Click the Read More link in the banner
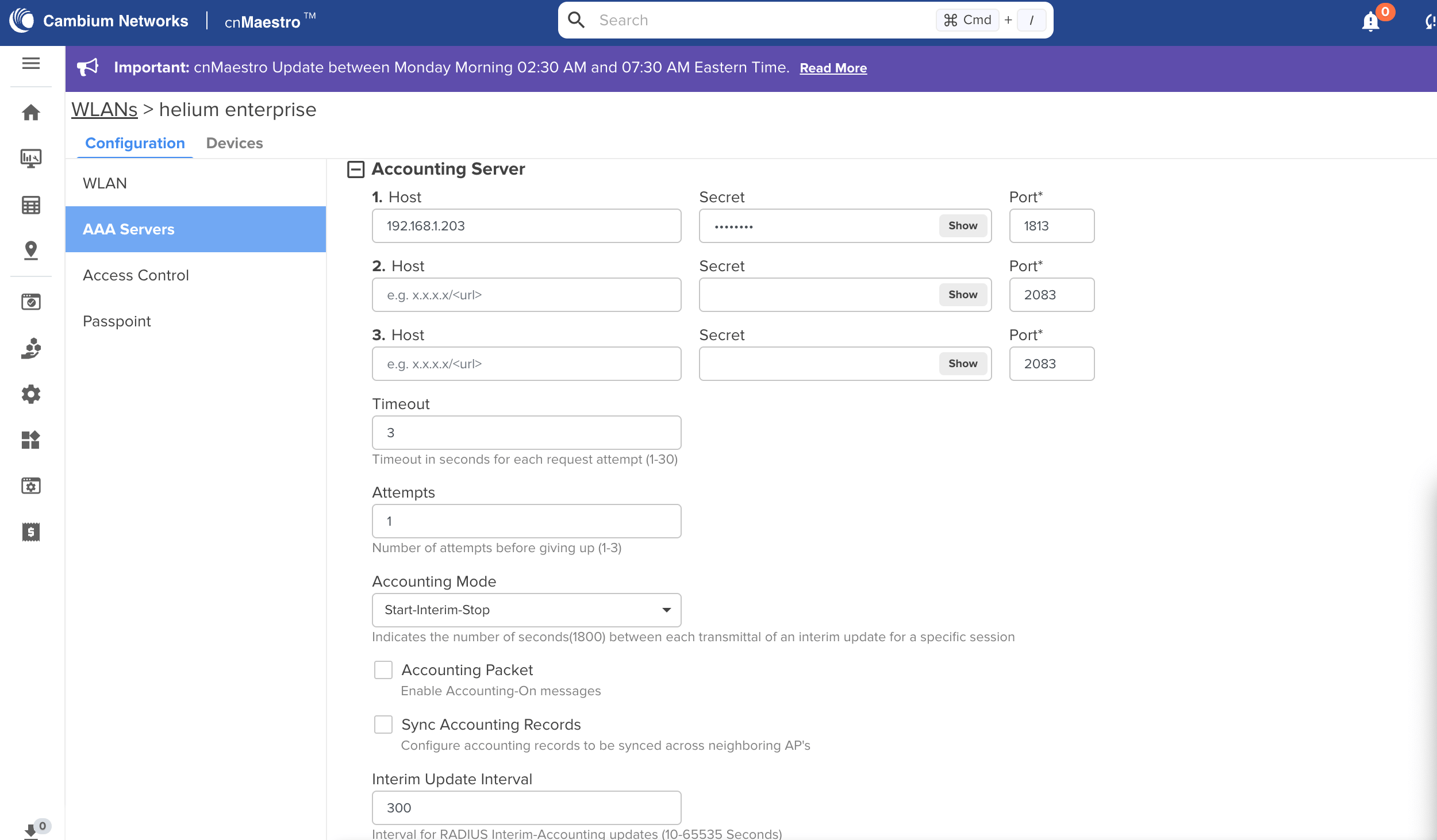Screen dimensions: 1437x840 [833, 68]
